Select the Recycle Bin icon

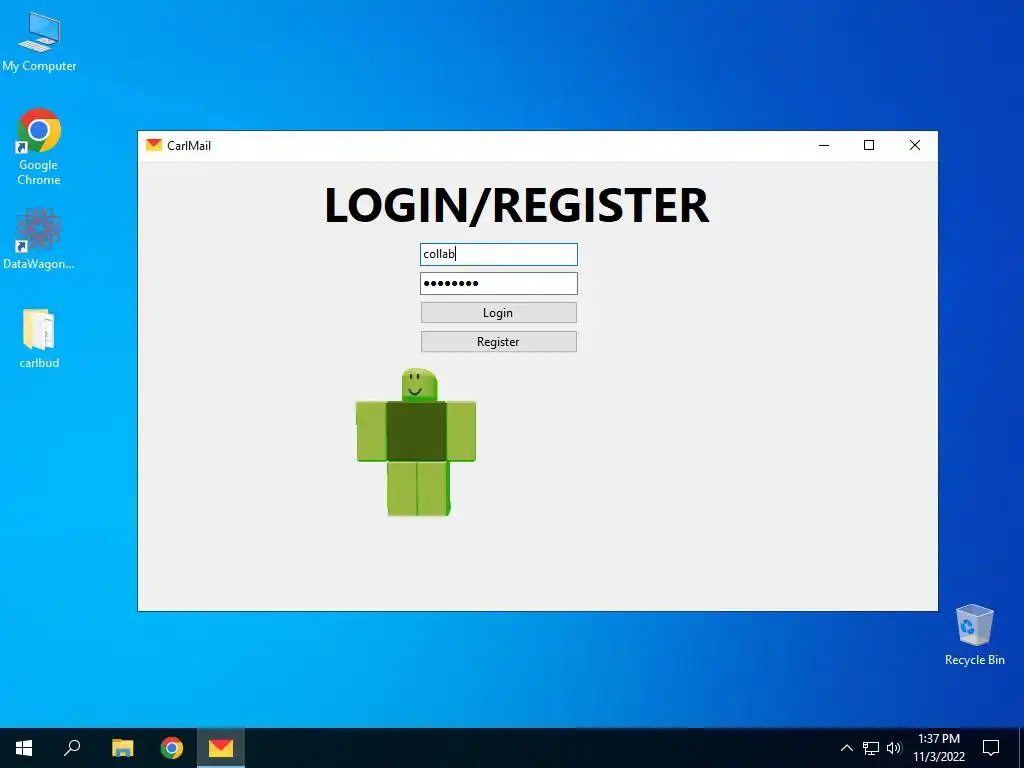point(974,635)
